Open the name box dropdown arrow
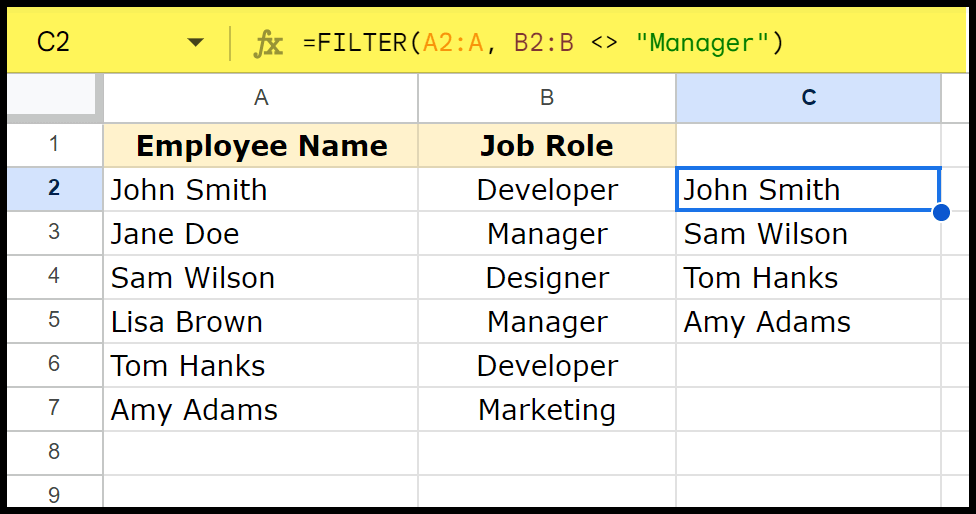 point(195,42)
